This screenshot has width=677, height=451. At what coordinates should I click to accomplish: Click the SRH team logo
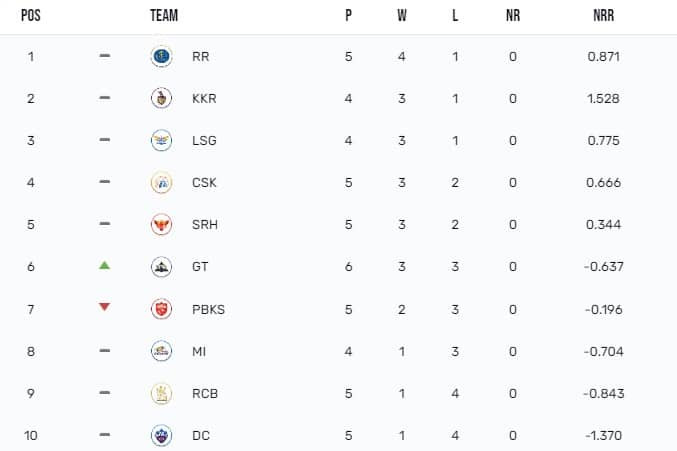pyautogui.click(x=161, y=224)
